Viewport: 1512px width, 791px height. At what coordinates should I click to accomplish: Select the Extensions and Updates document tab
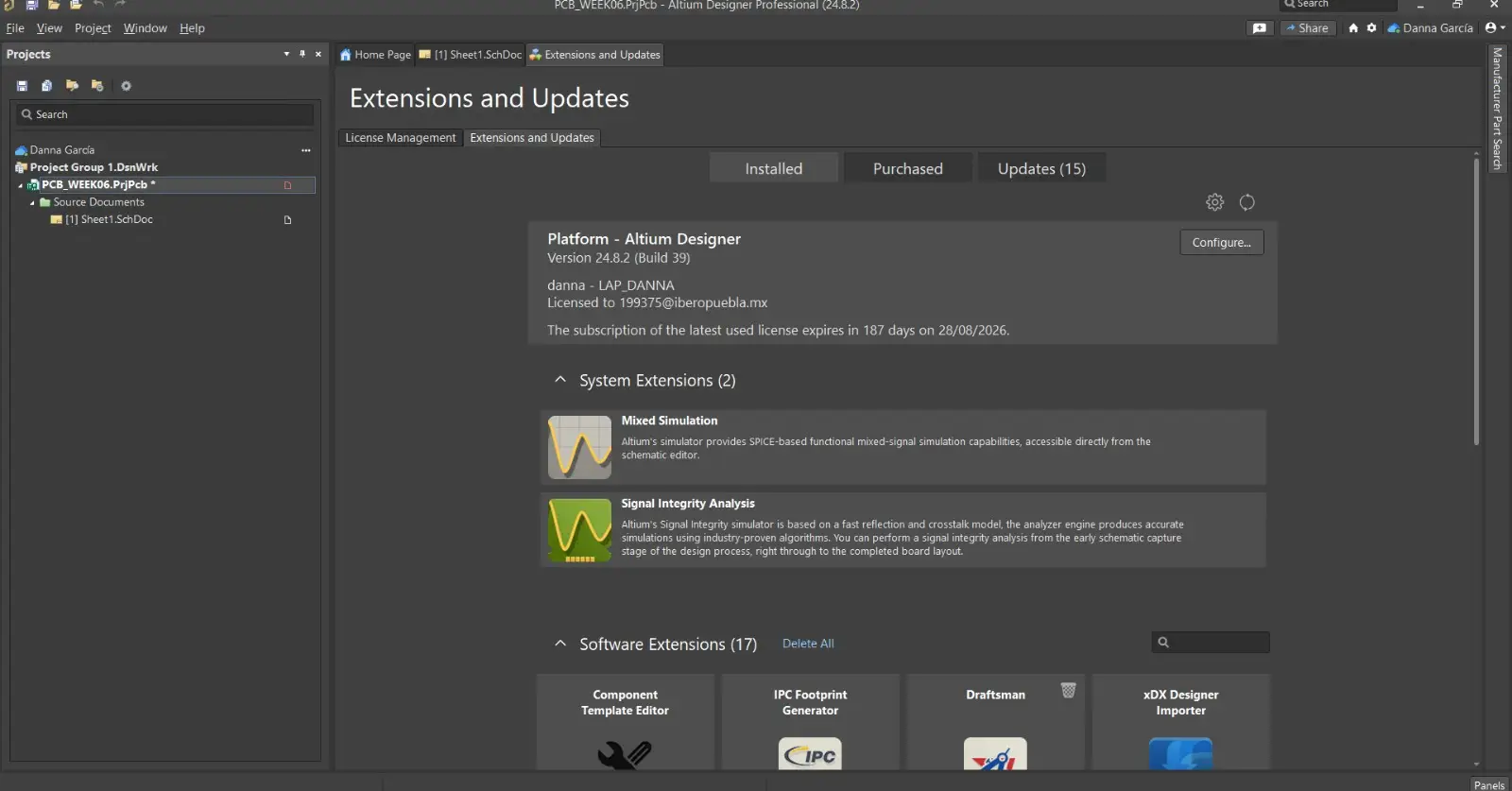595,55
